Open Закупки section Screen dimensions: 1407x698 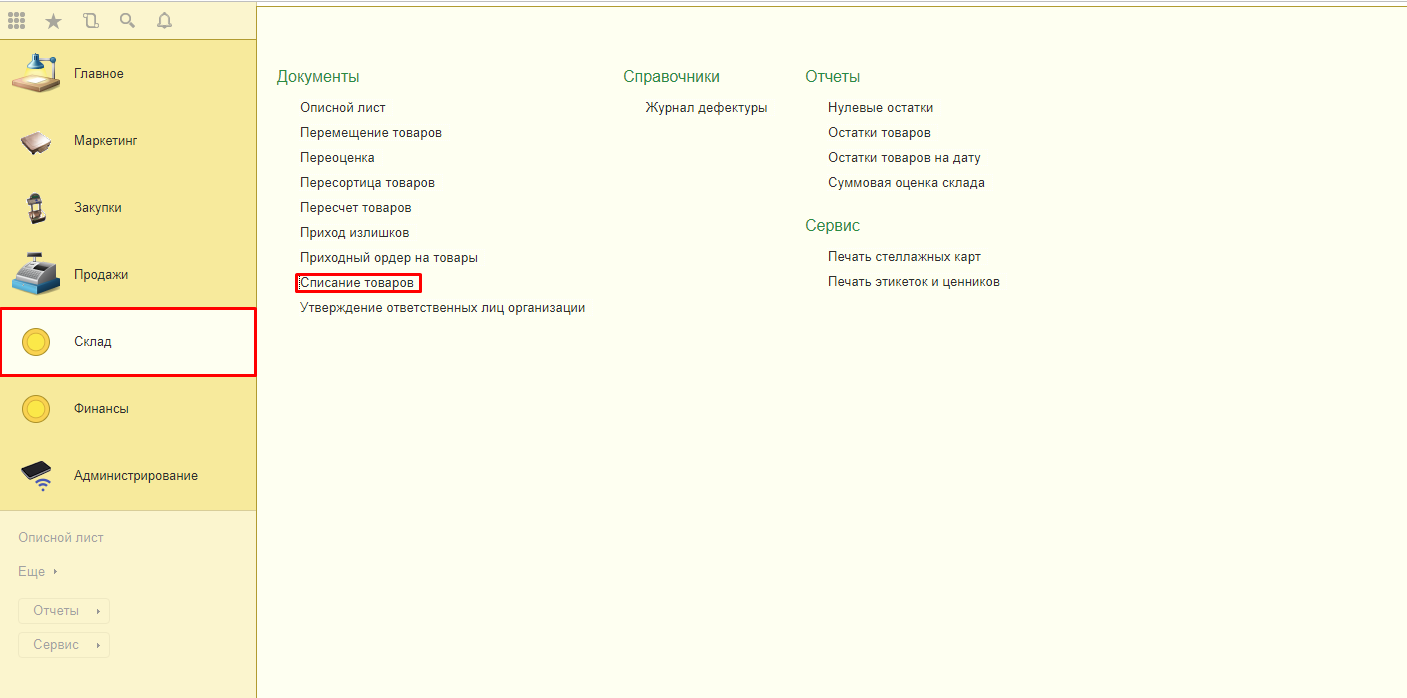[97, 208]
